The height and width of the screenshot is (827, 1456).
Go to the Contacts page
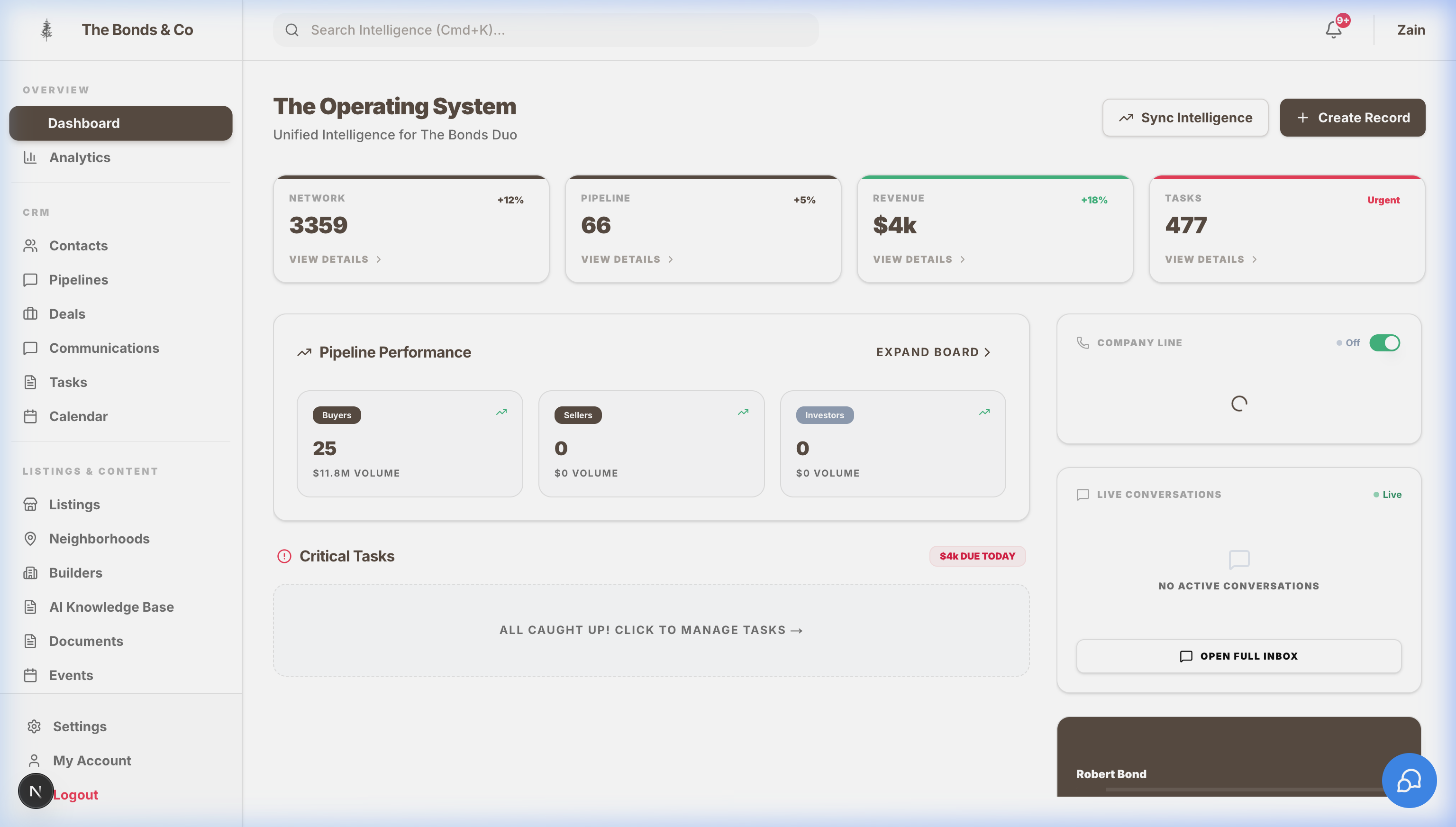pyautogui.click(x=121, y=245)
